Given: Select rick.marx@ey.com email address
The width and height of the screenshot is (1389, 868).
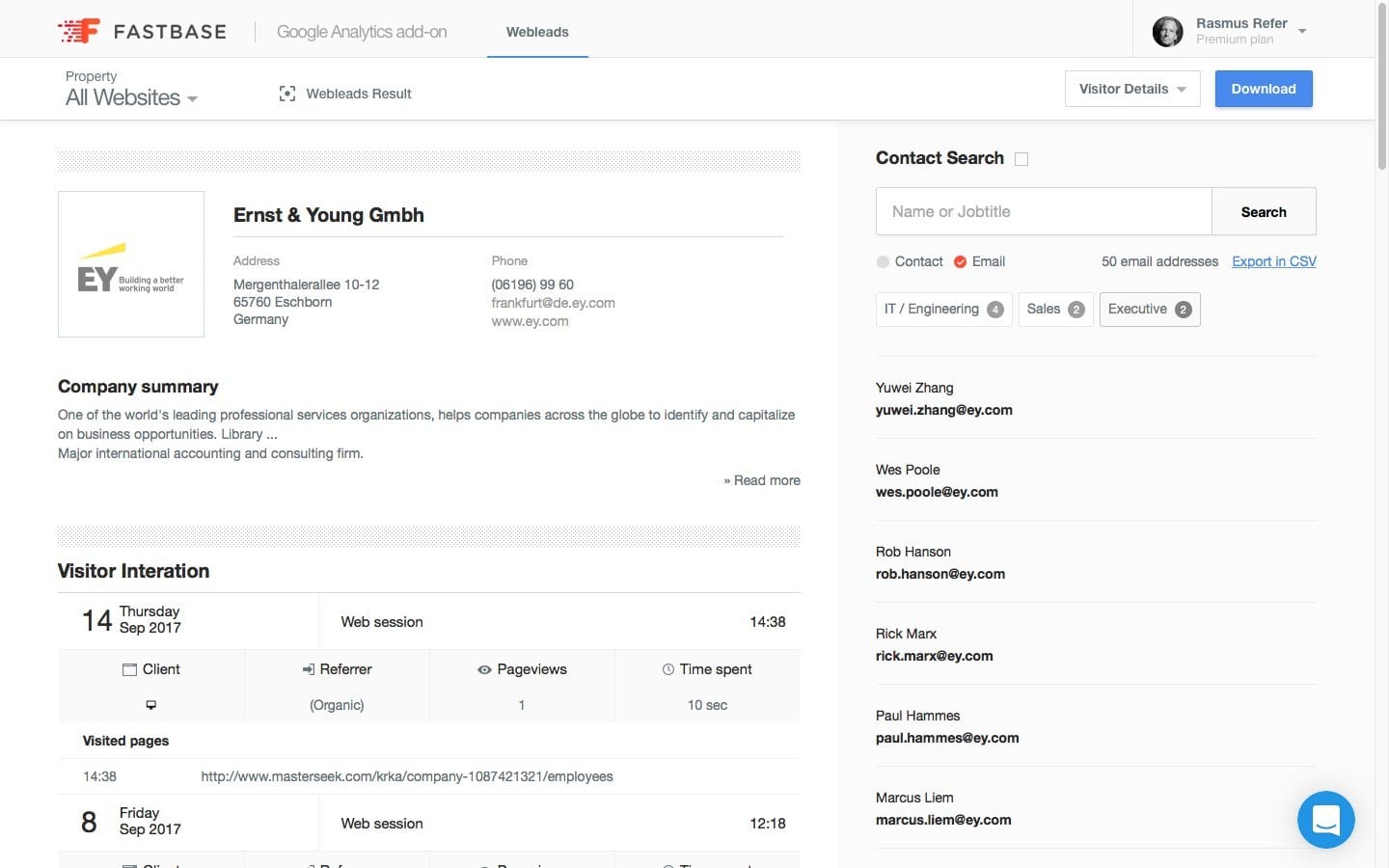Looking at the screenshot, I should pyautogui.click(x=935, y=656).
